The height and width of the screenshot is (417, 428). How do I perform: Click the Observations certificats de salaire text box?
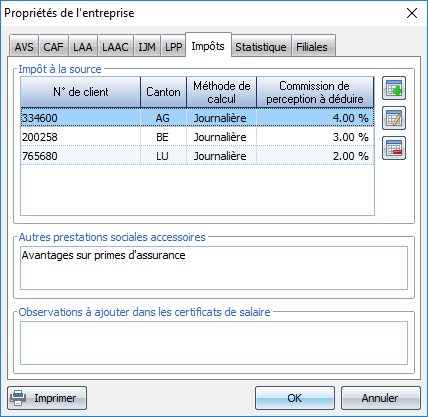(214, 343)
